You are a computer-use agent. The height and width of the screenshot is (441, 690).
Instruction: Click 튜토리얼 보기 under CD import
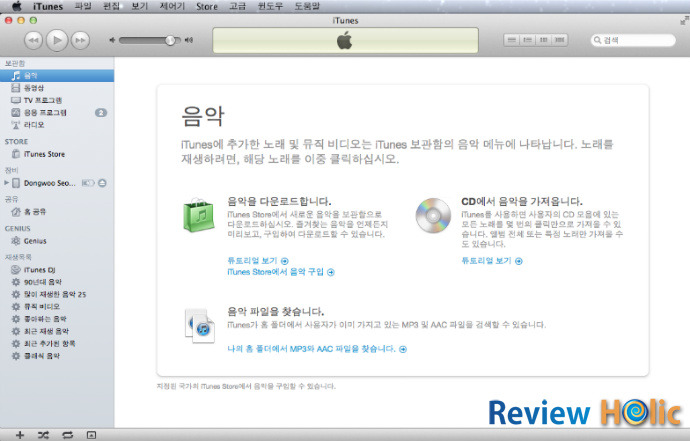[492, 261]
